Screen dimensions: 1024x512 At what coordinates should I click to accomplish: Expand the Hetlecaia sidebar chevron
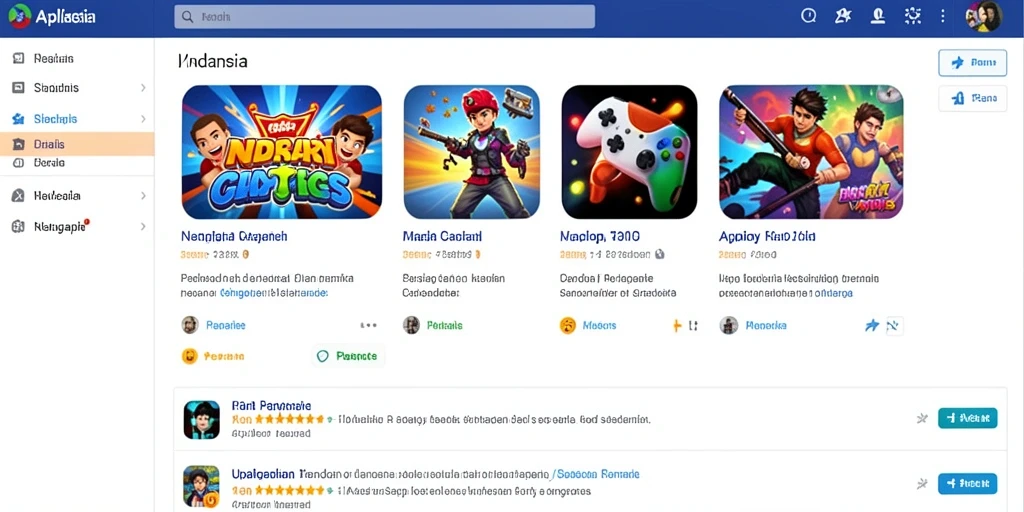(x=143, y=195)
